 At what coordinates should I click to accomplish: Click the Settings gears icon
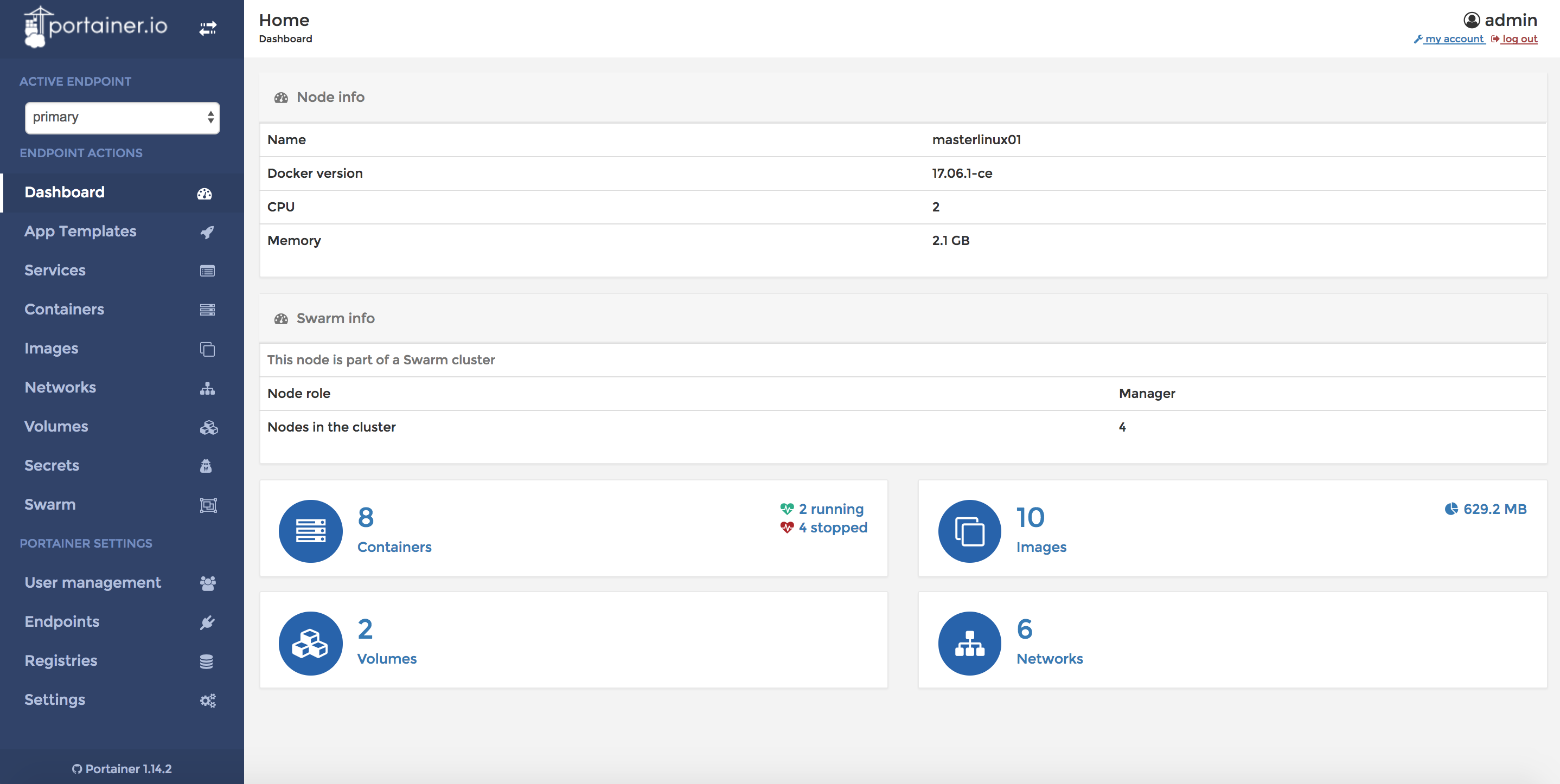(208, 701)
